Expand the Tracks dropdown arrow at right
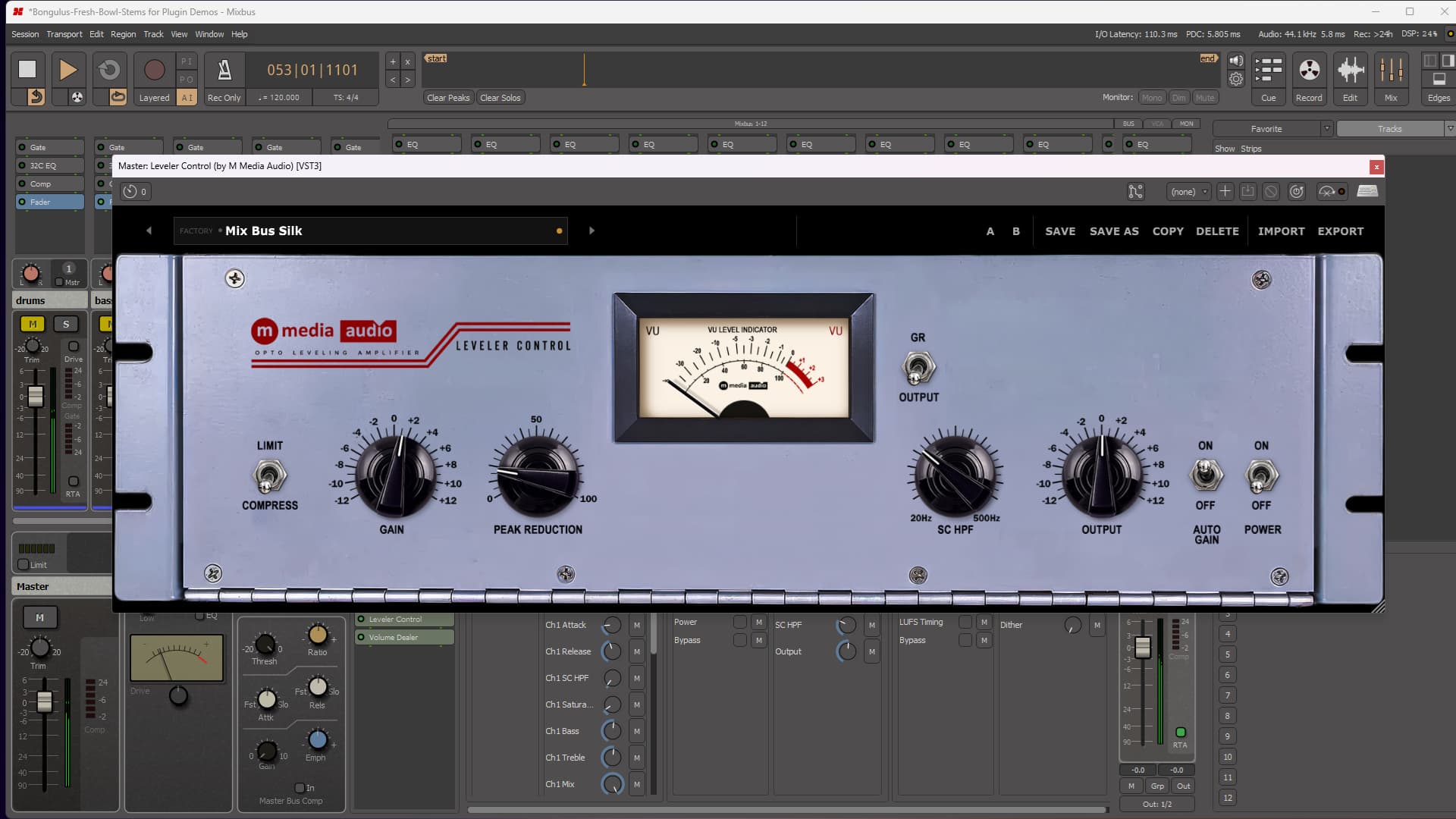Image resolution: width=1456 pixels, height=819 pixels. [1449, 129]
